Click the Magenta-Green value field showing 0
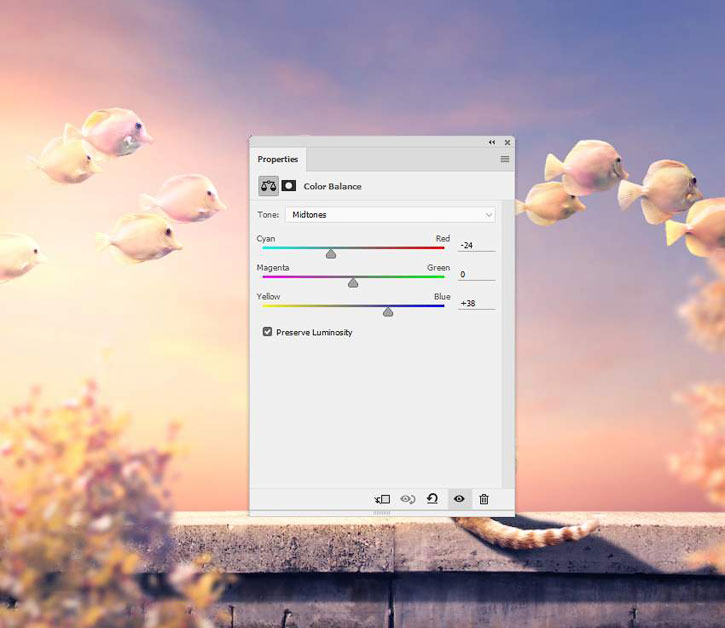This screenshot has width=725, height=628. tap(477, 274)
